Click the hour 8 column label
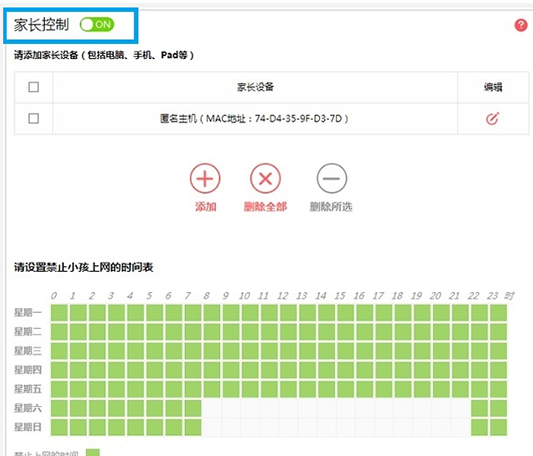Image resolution: width=533 pixels, height=456 pixels. [206, 296]
